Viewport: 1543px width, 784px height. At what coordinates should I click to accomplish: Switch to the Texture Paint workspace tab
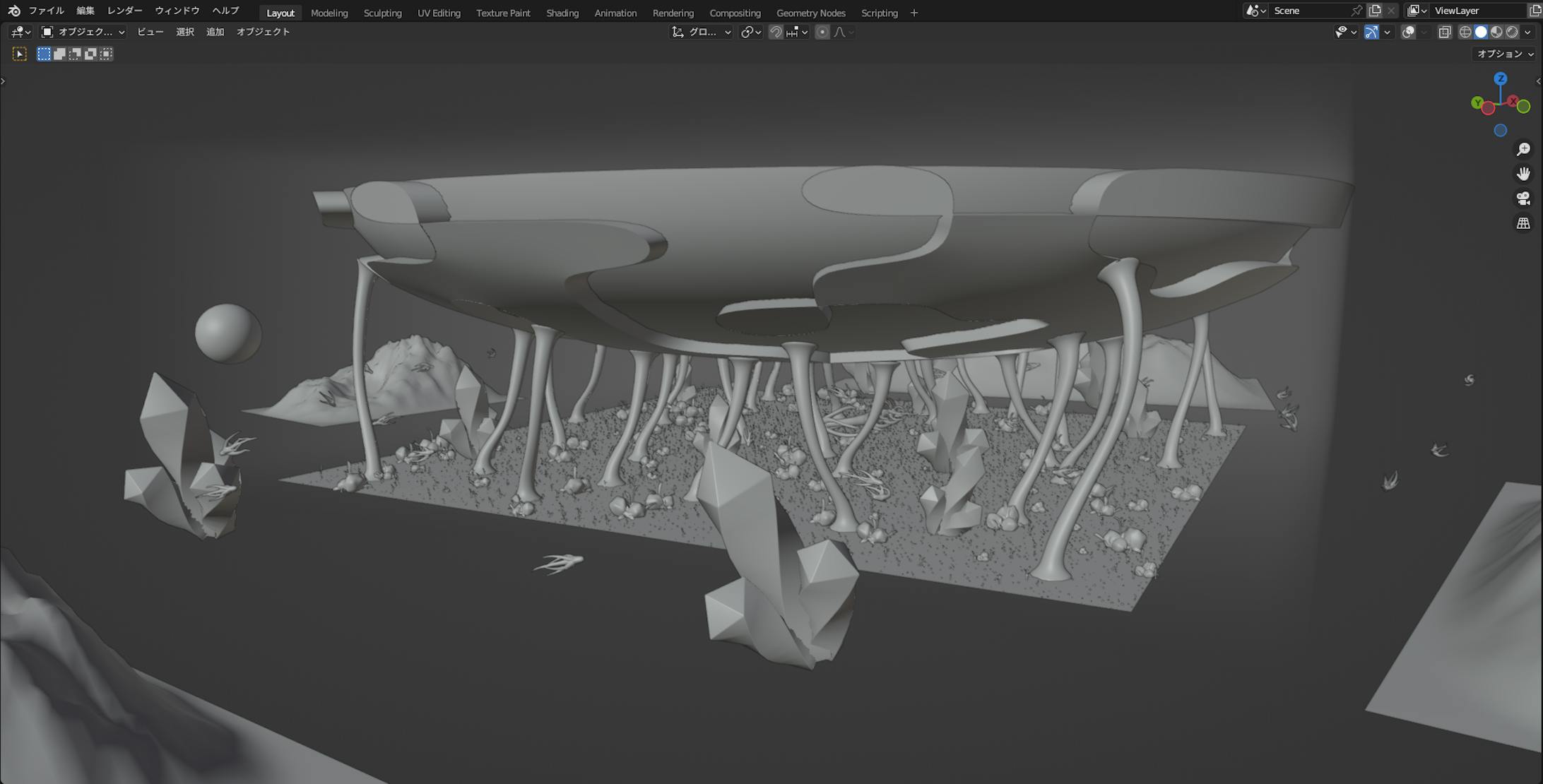(x=503, y=13)
